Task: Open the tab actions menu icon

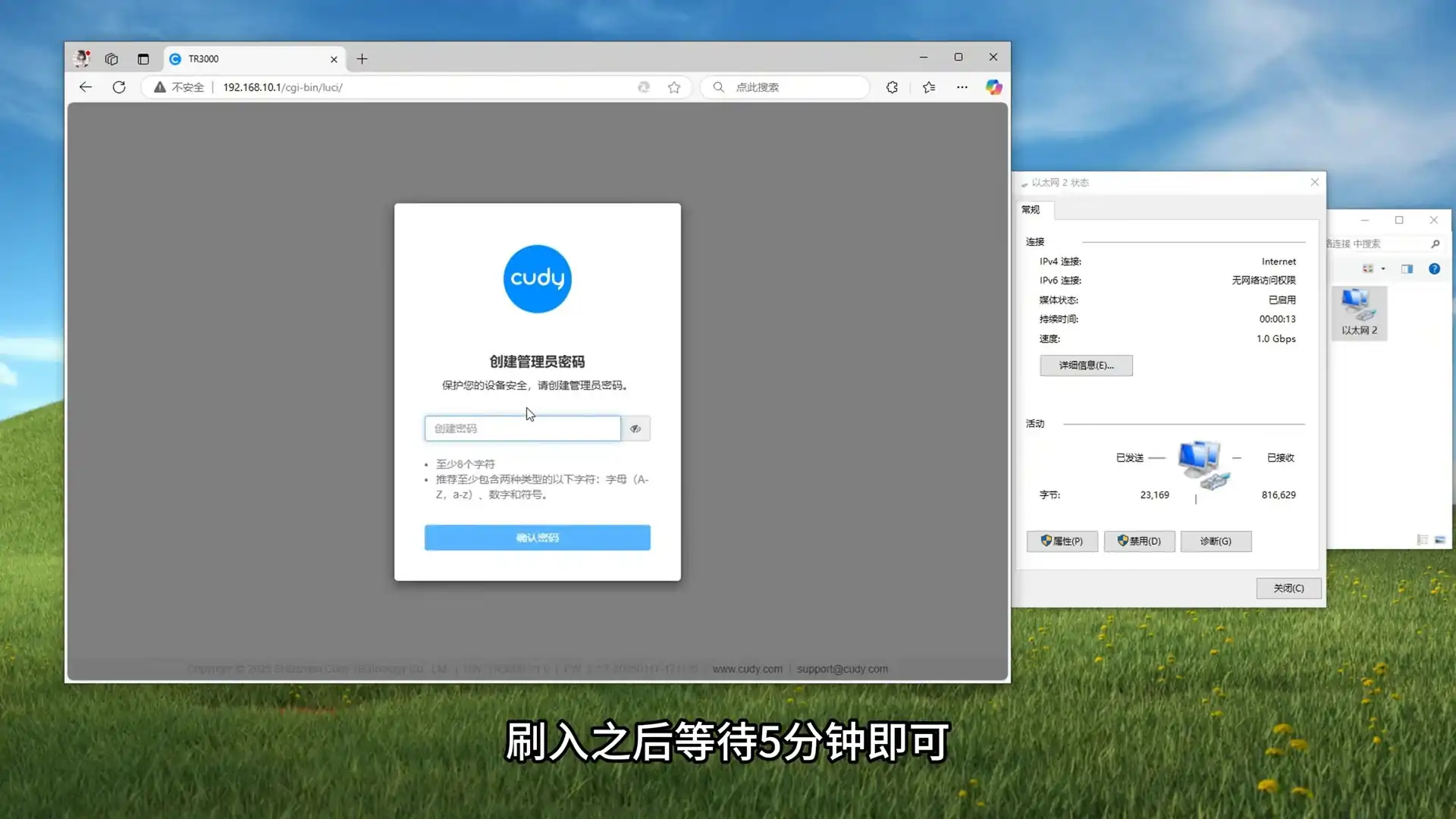Action: [x=143, y=59]
